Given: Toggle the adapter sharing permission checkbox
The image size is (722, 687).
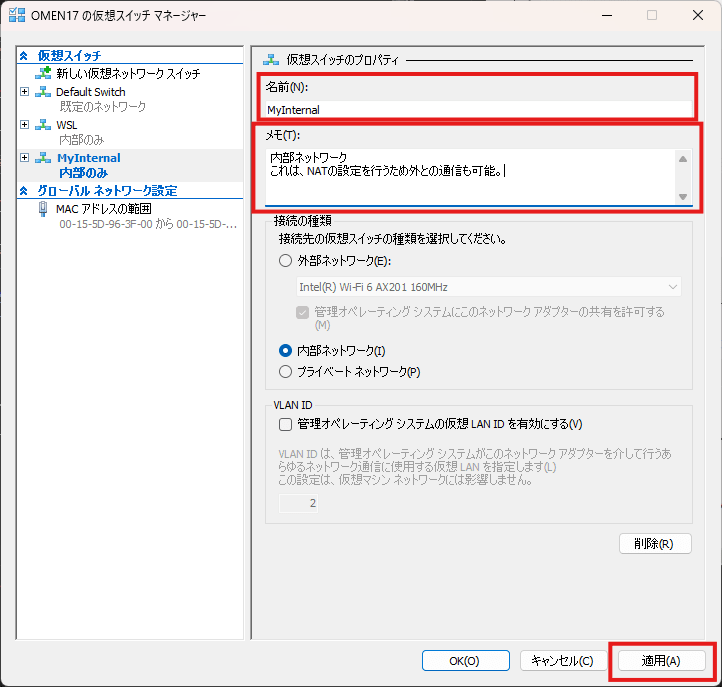Looking at the screenshot, I should (303, 313).
